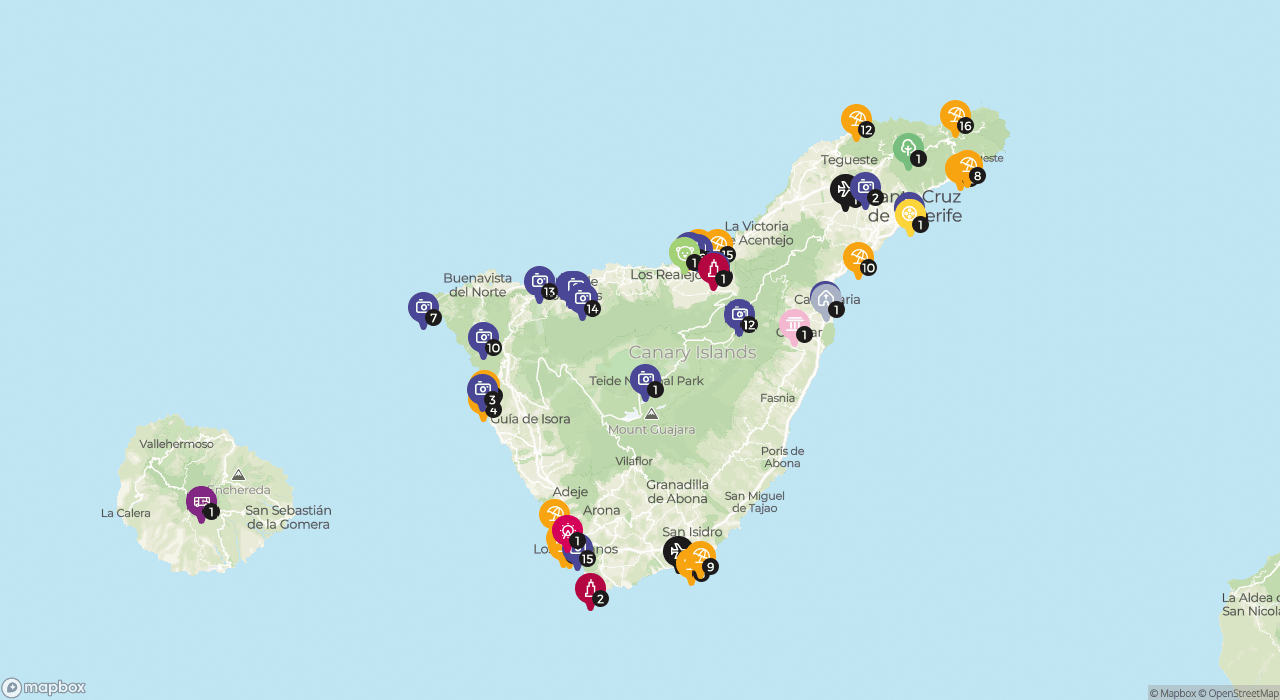Click the pink ferris wheel marker
This screenshot has height=700, width=1280.
click(567, 530)
